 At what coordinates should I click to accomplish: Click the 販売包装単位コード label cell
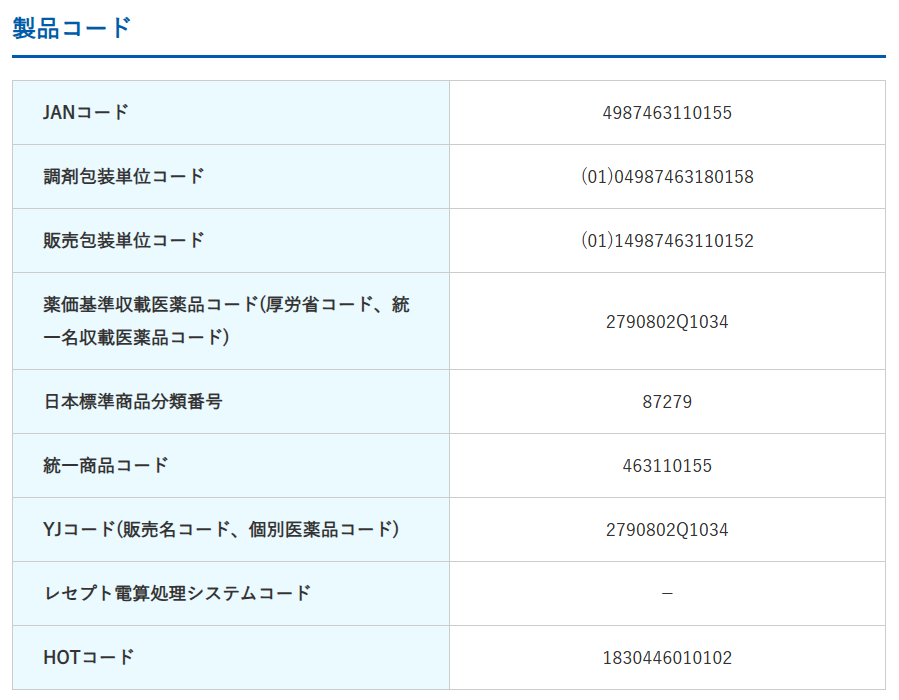click(124, 240)
